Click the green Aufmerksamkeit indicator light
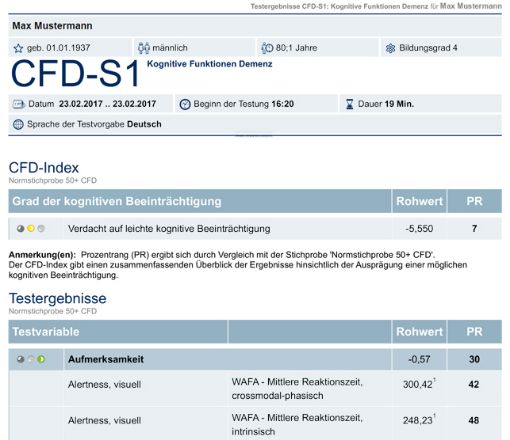 41,359
